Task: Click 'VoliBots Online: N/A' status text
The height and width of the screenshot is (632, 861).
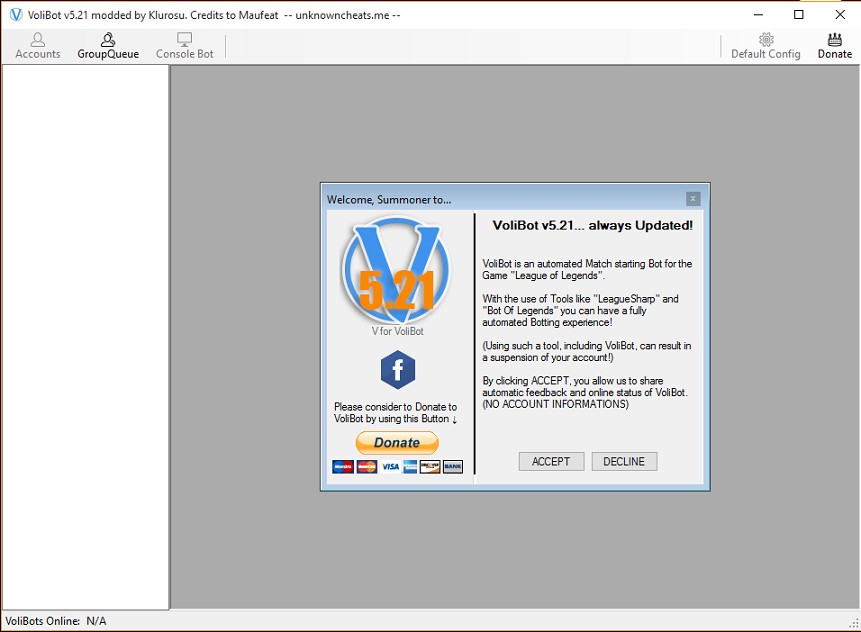Action: [55, 621]
